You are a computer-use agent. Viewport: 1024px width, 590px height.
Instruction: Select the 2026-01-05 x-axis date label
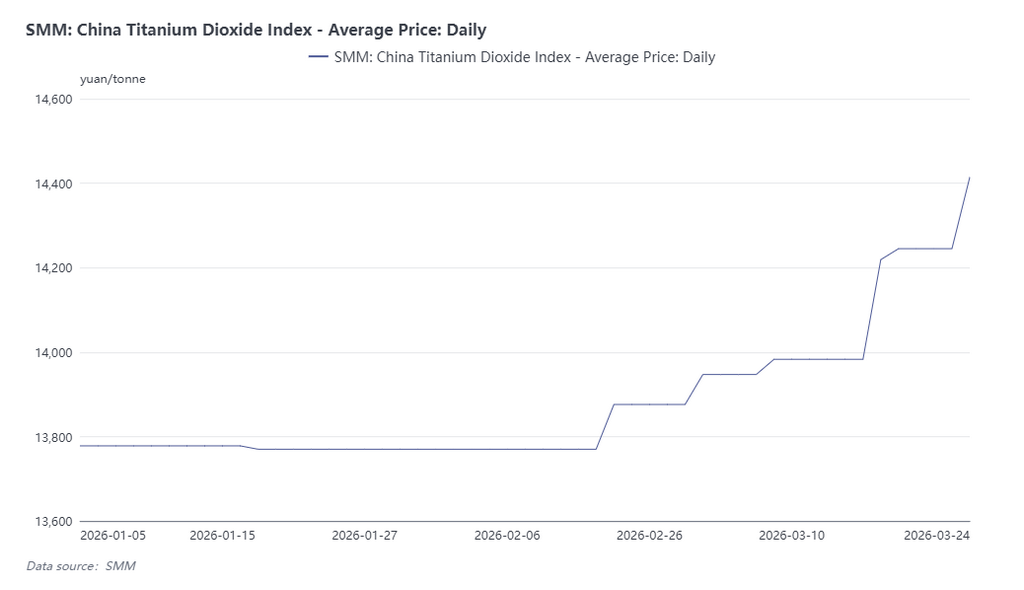(113, 535)
